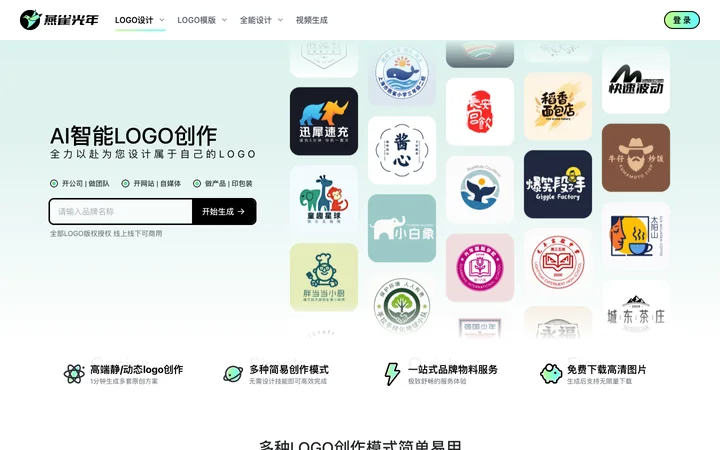The height and width of the screenshot is (450, 720).
Task: Click the 生成后支持无限量下载 caption
Action: tap(599, 381)
